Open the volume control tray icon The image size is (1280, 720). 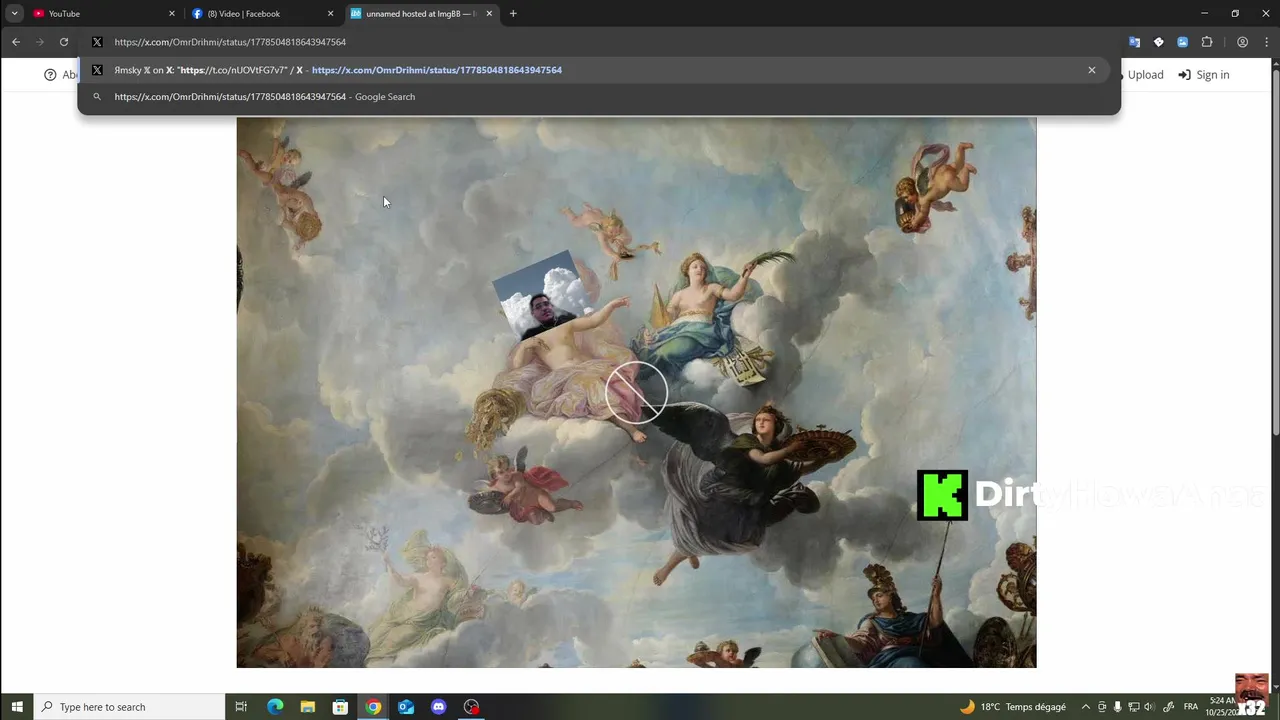1148,707
